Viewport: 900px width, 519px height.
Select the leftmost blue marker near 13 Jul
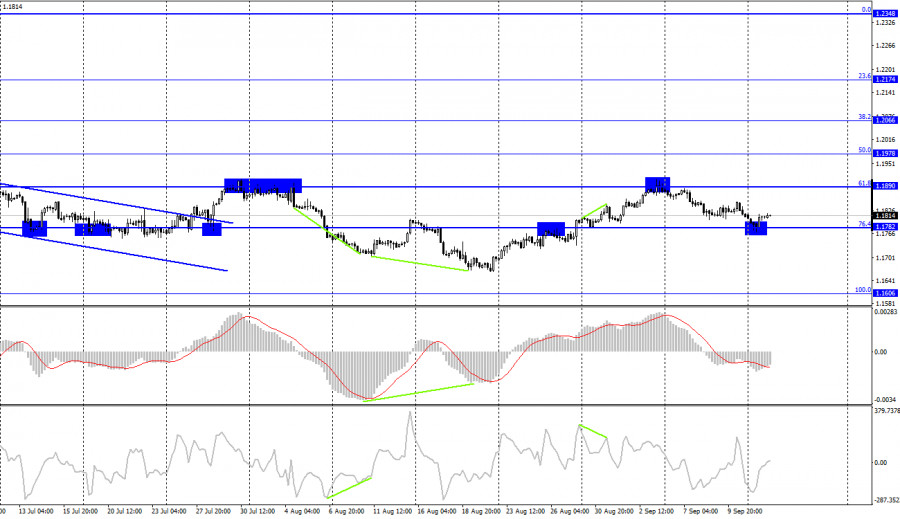34,229
